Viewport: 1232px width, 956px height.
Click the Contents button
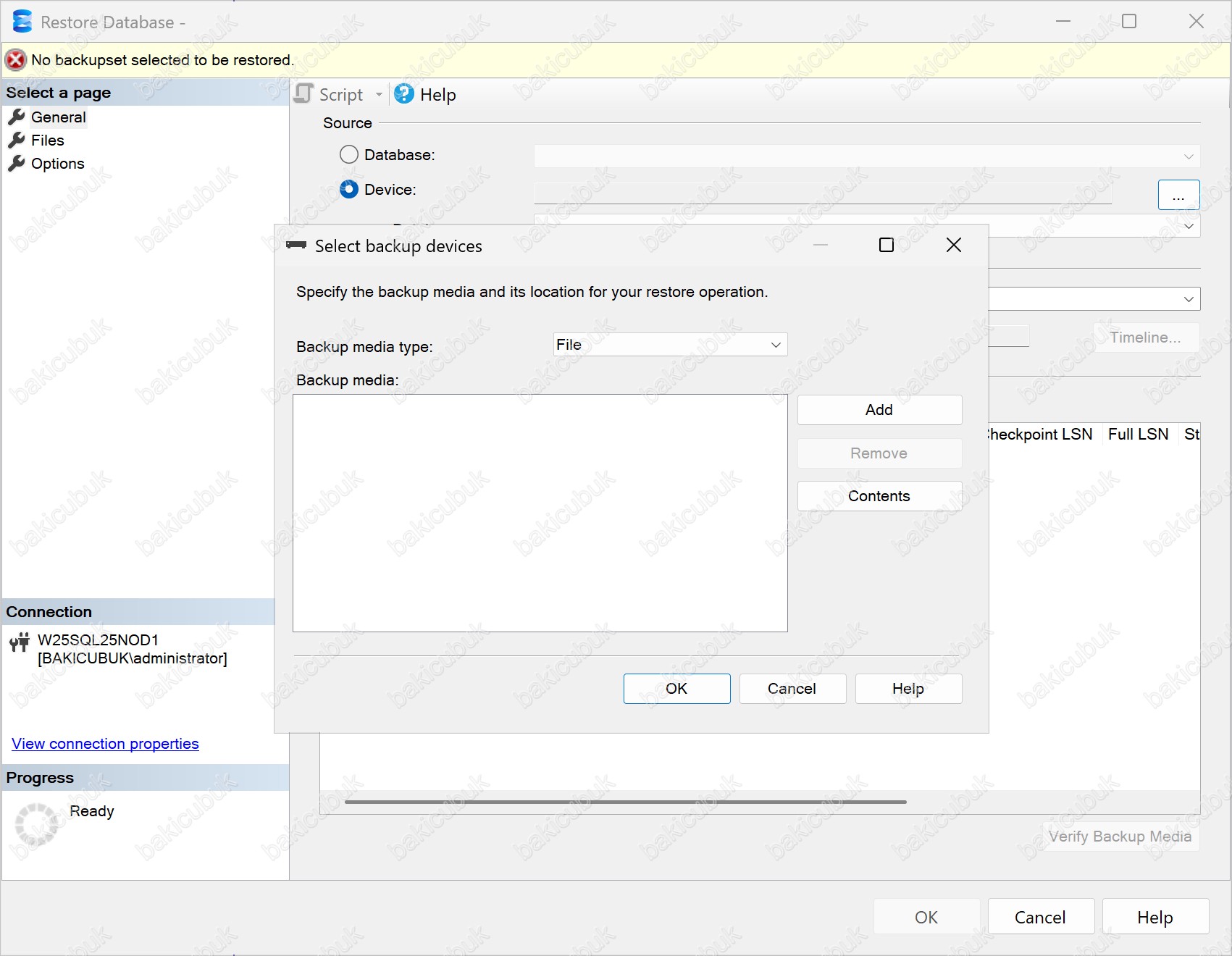pyautogui.click(x=879, y=496)
